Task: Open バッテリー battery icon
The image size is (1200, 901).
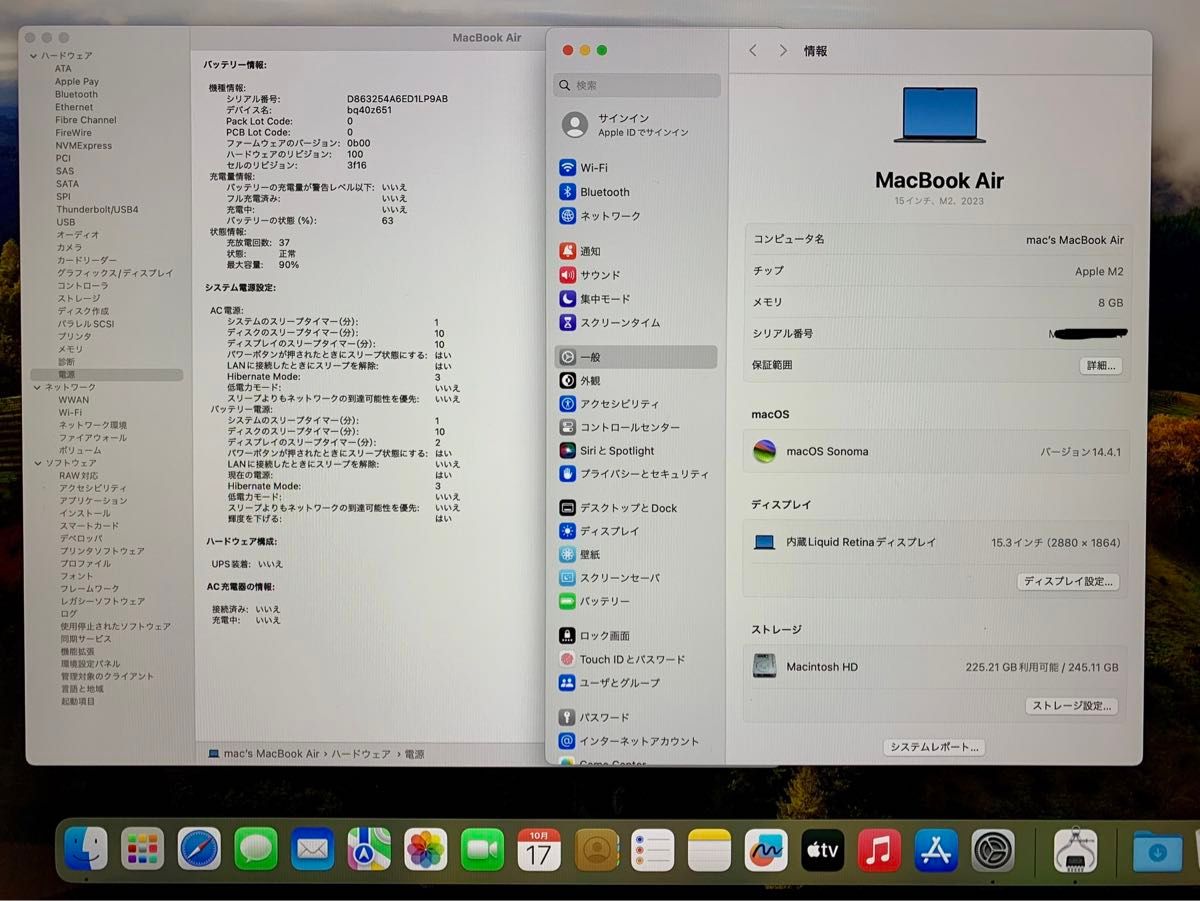Action: 567,601
